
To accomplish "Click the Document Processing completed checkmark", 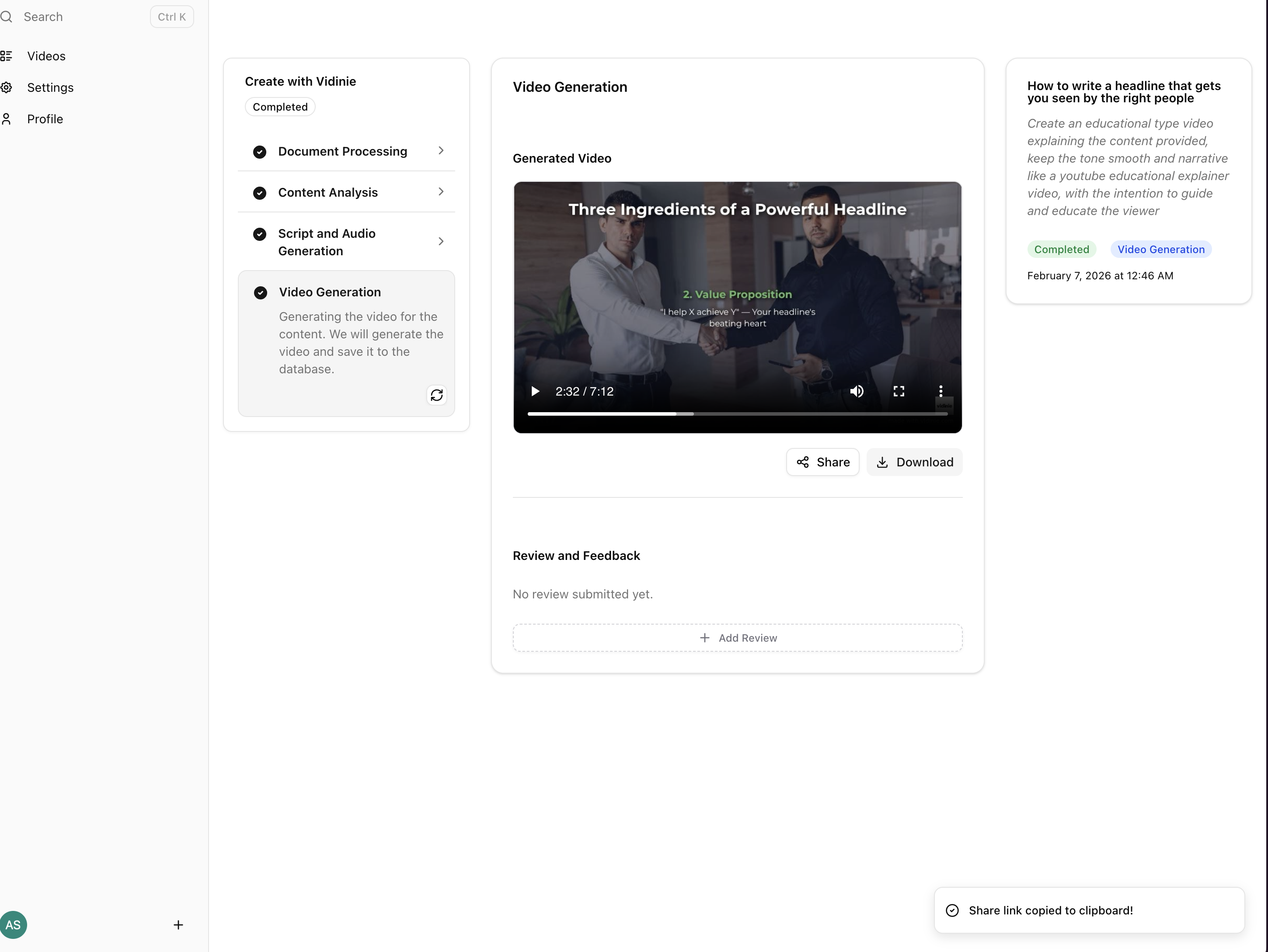I will (259, 151).
